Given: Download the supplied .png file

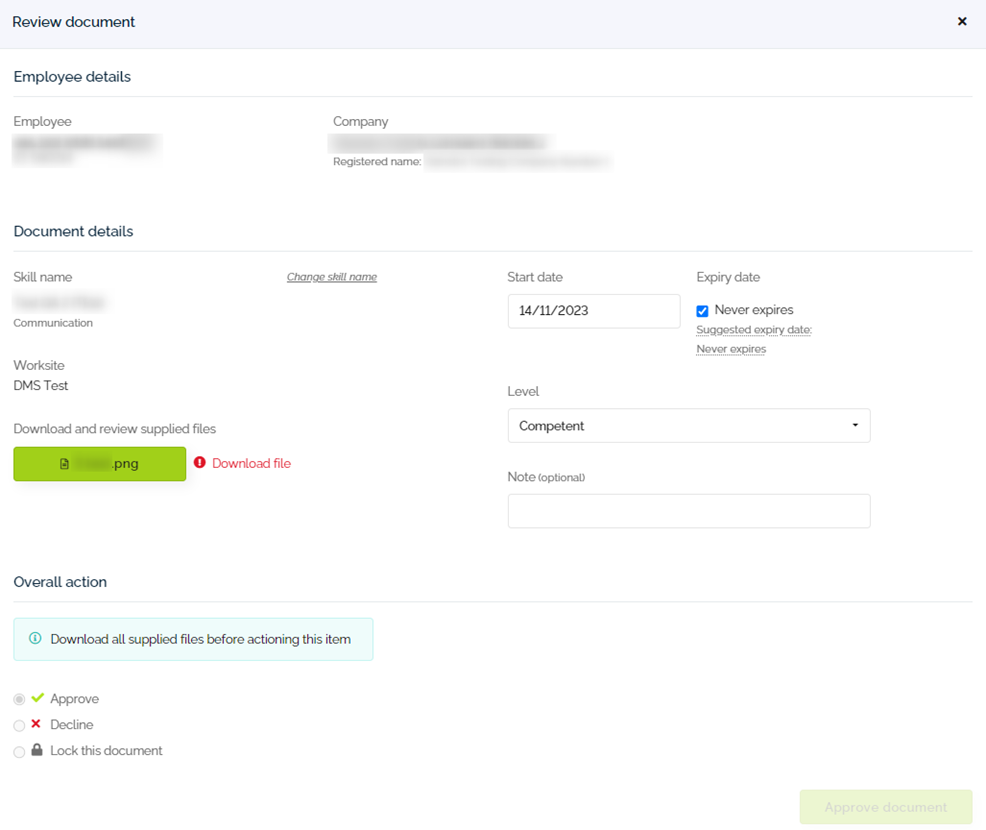Looking at the screenshot, I should [x=99, y=464].
